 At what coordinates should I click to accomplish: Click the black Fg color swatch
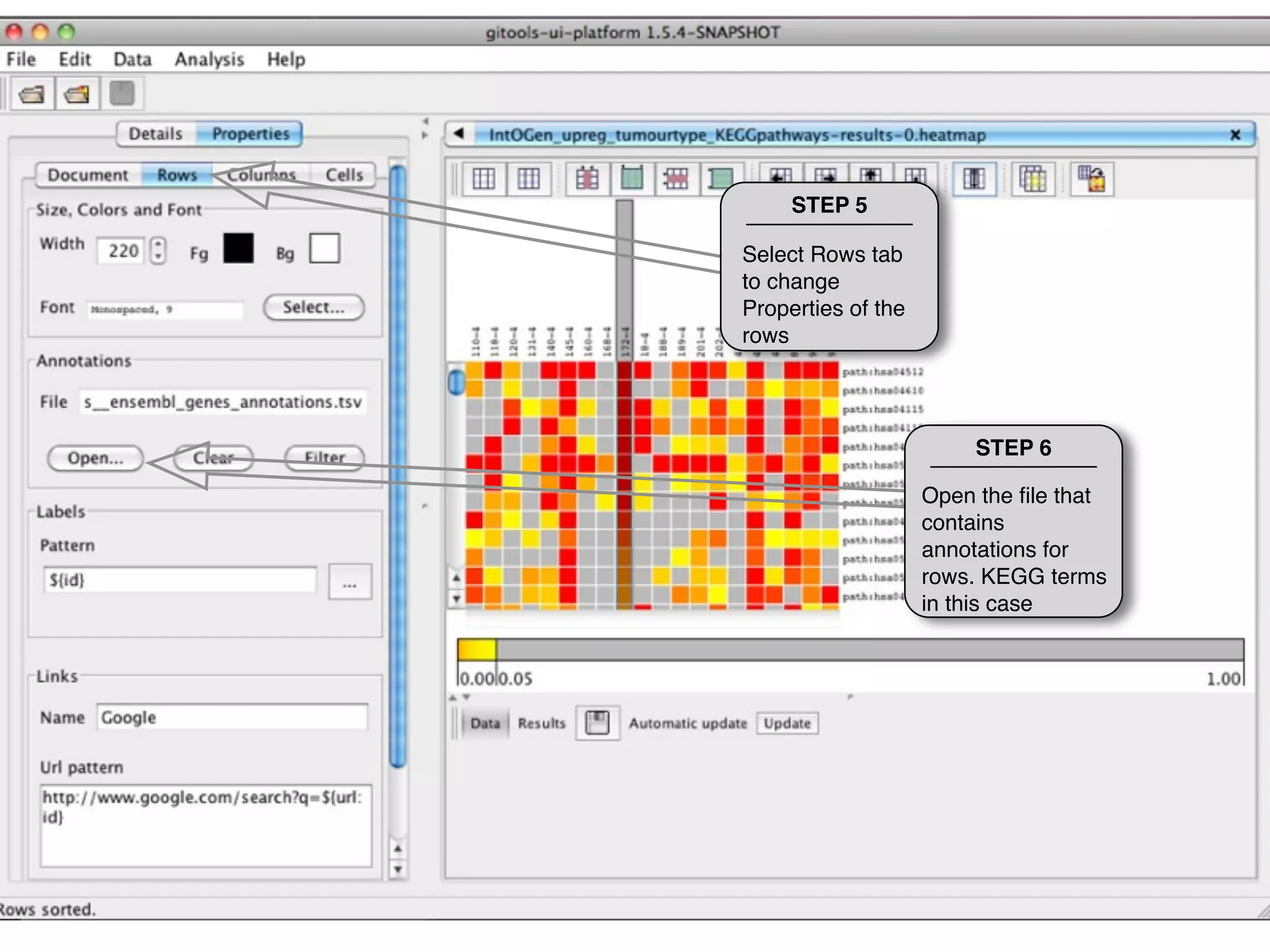239,249
